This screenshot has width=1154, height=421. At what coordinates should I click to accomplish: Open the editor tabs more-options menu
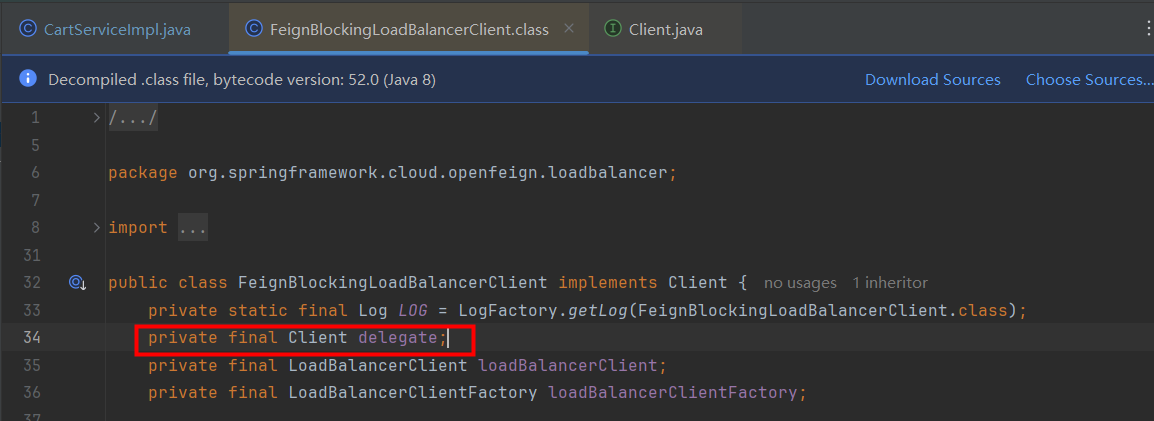[1147, 29]
